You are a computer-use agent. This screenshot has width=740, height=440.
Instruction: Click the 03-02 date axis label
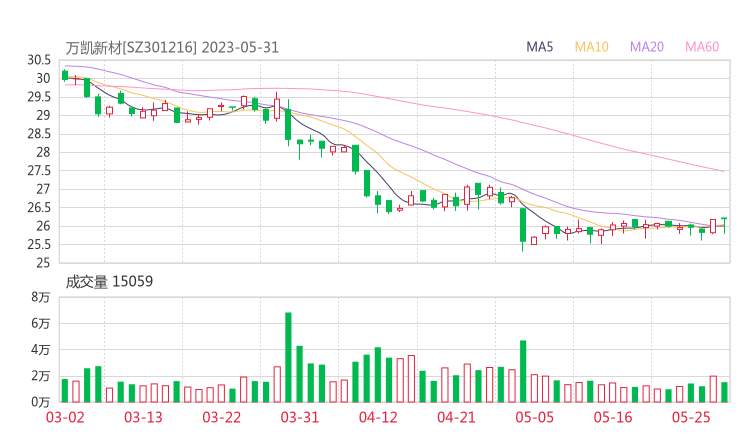pyautogui.click(x=64, y=417)
